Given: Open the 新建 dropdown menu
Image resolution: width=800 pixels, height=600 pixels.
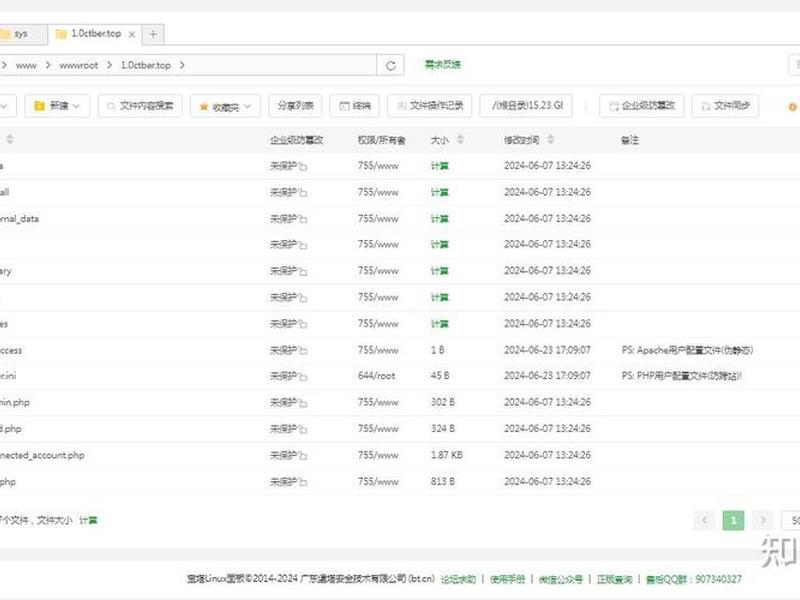Looking at the screenshot, I should coord(57,106).
